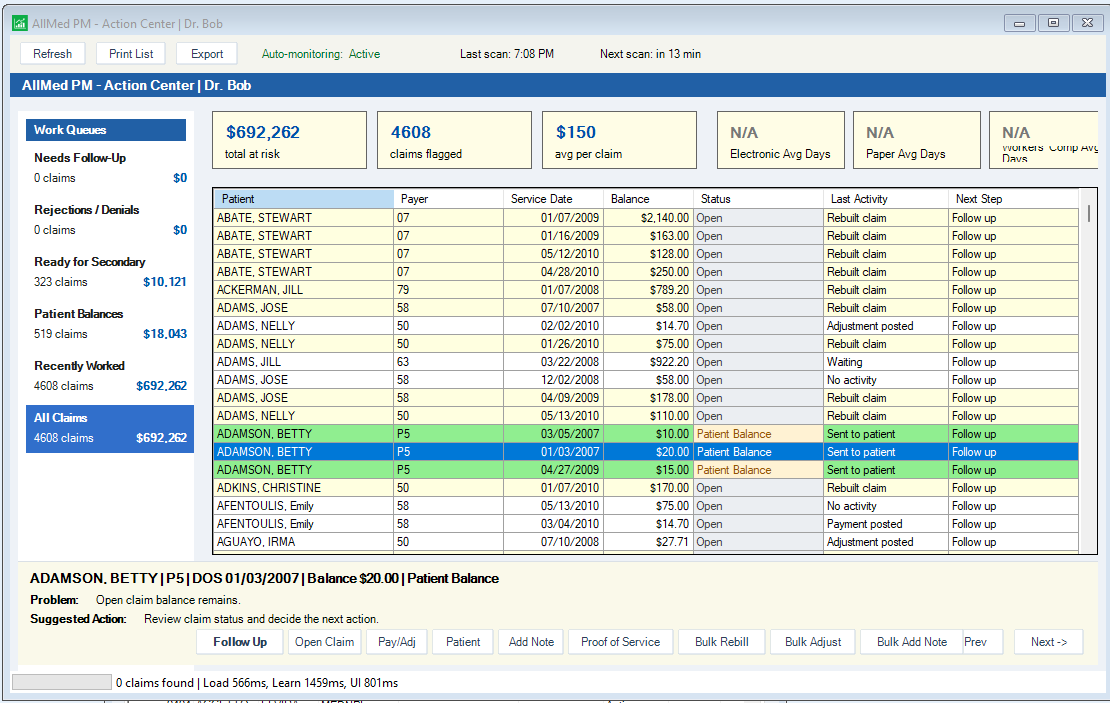Click the AllMed PM app icon in title bar

(19, 23)
